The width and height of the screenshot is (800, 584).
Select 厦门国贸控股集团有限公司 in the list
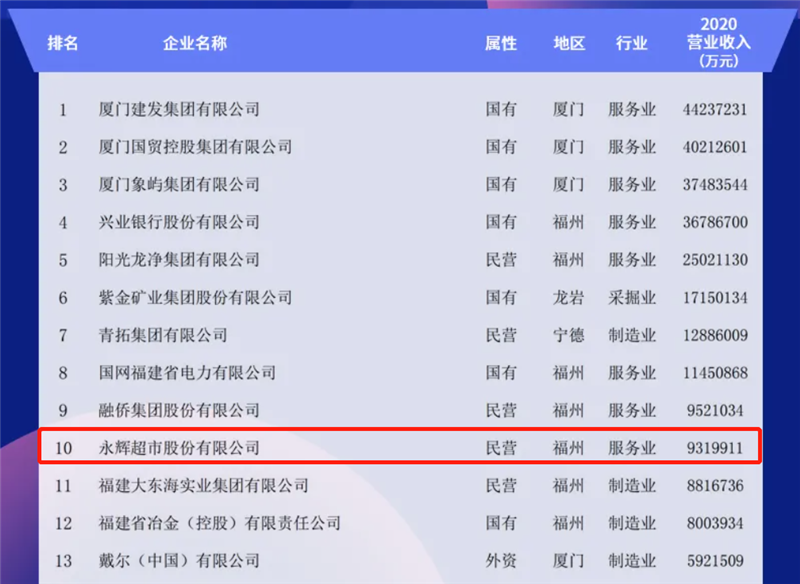pyautogui.click(x=195, y=147)
